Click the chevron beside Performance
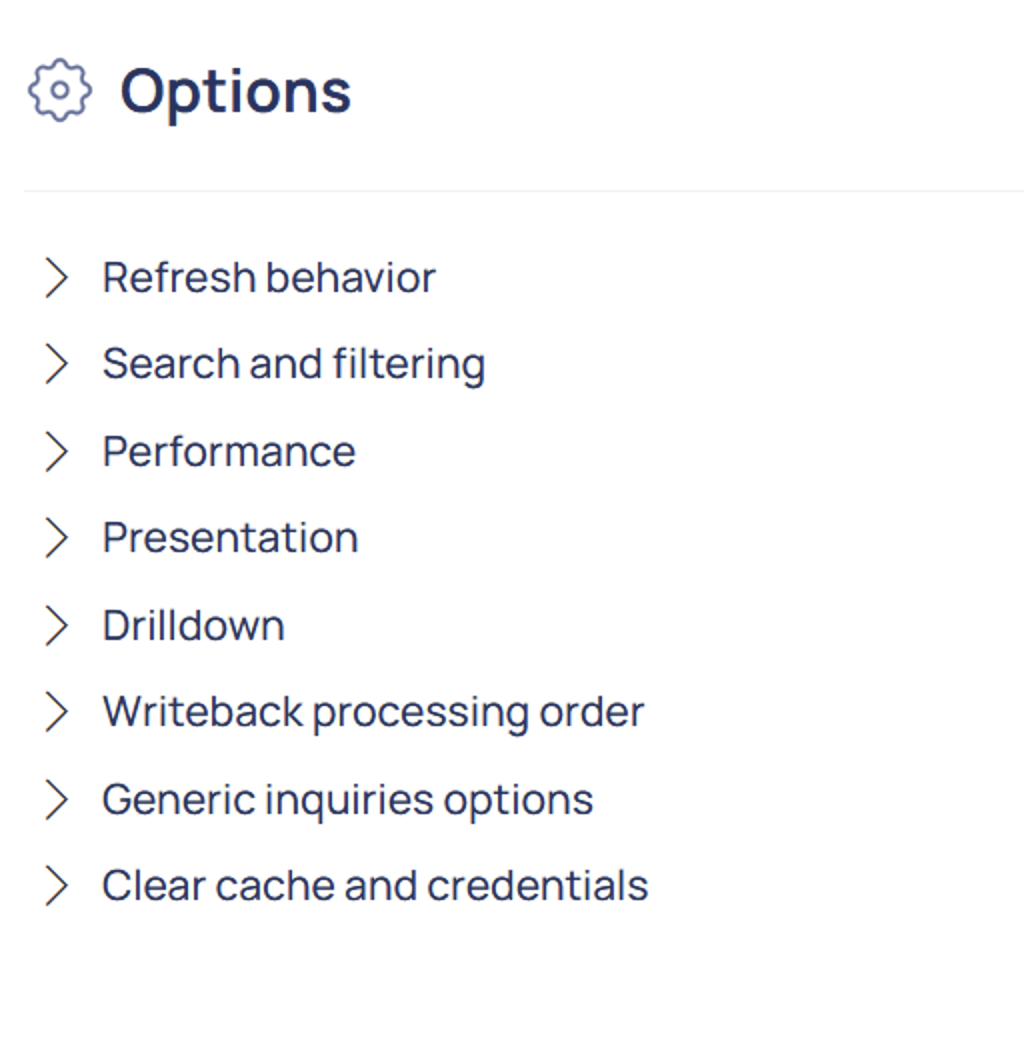This screenshot has width=1024, height=1048. [x=57, y=452]
